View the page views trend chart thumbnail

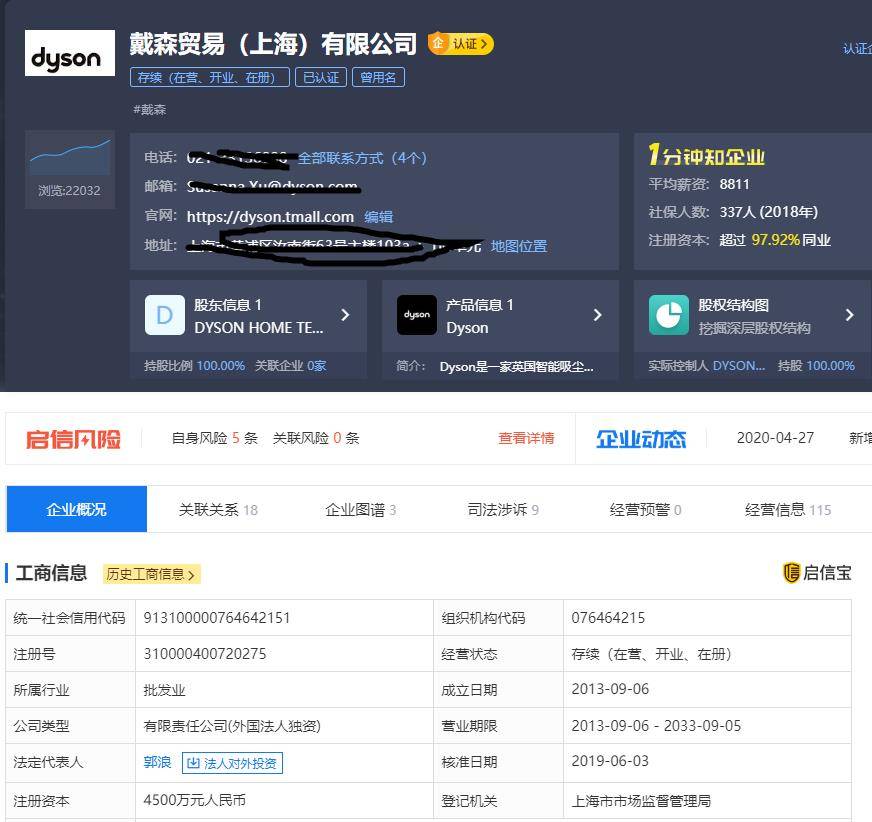pos(70,157)
